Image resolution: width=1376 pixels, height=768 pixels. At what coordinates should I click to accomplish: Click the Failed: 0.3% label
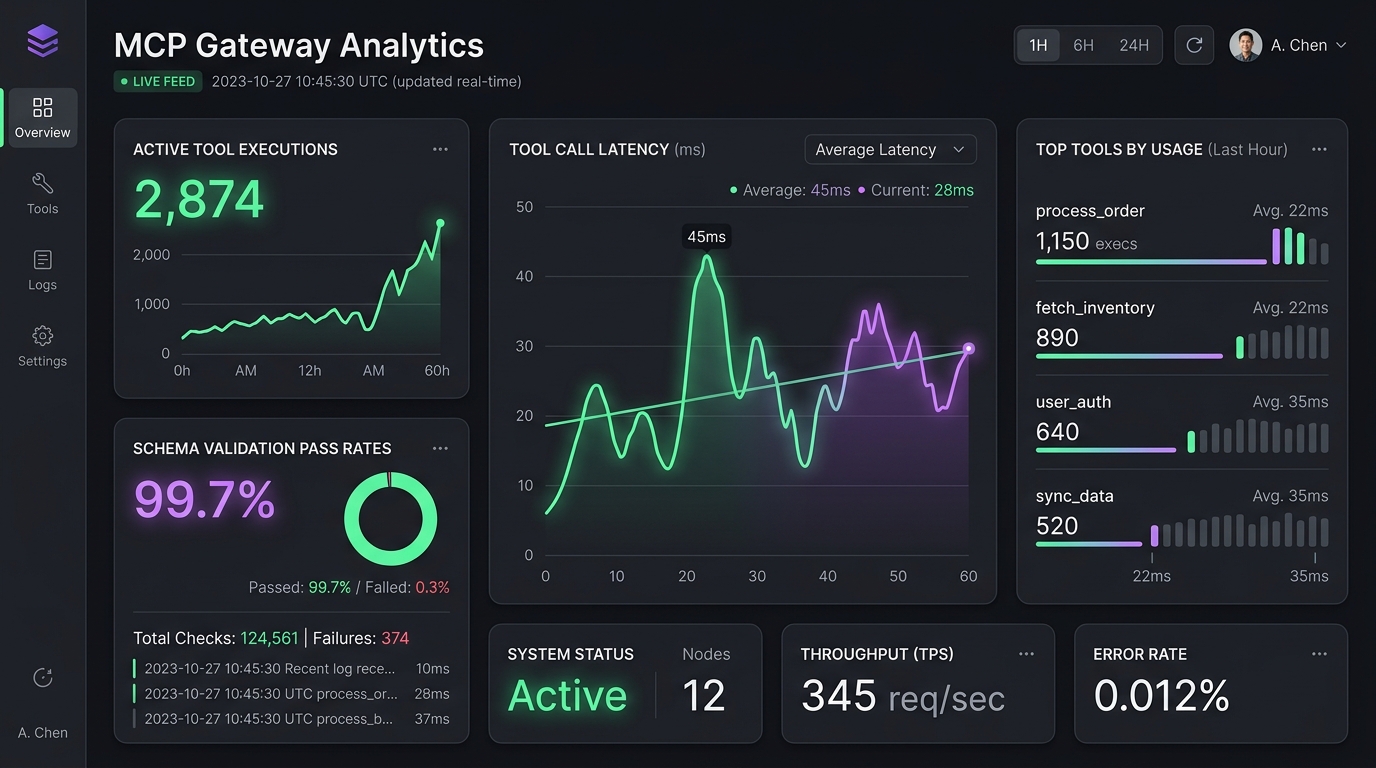pos(407,587)
